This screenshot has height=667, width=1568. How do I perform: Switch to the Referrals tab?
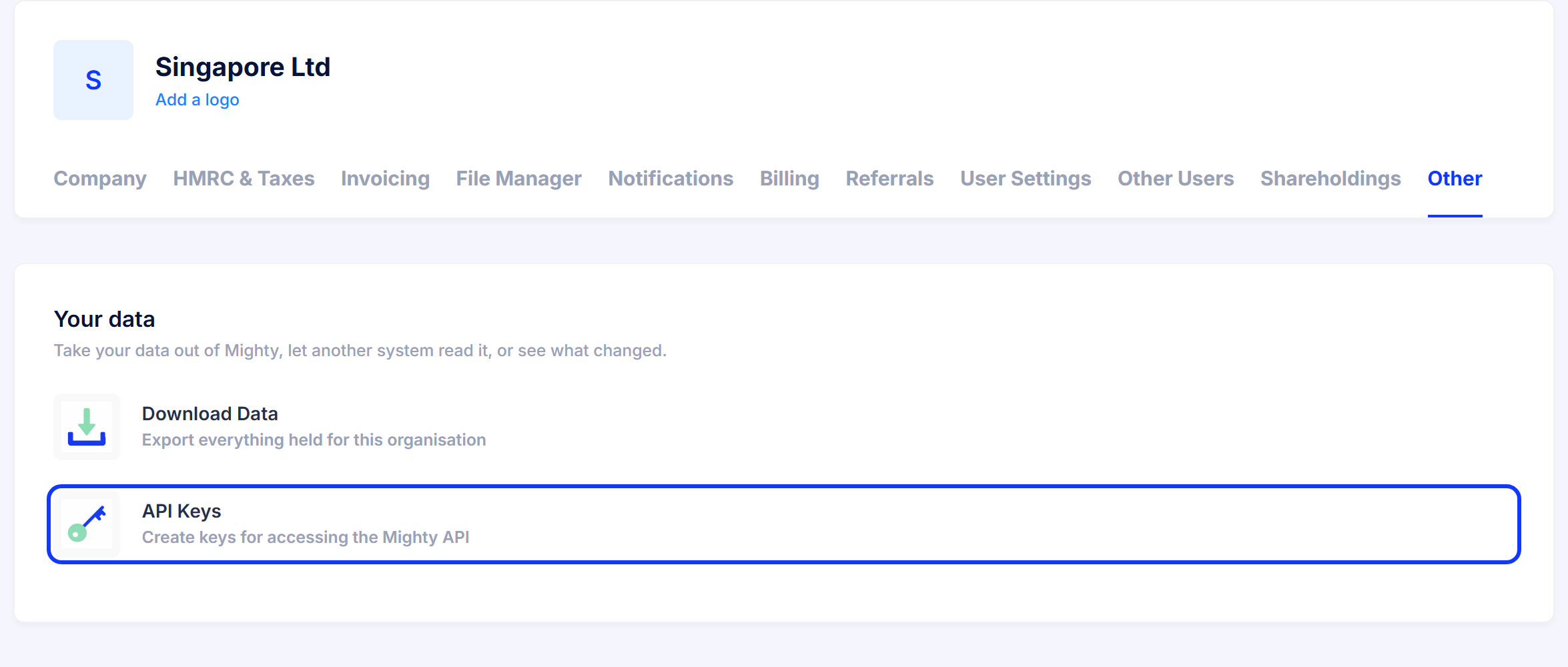(x=889, y=178)
